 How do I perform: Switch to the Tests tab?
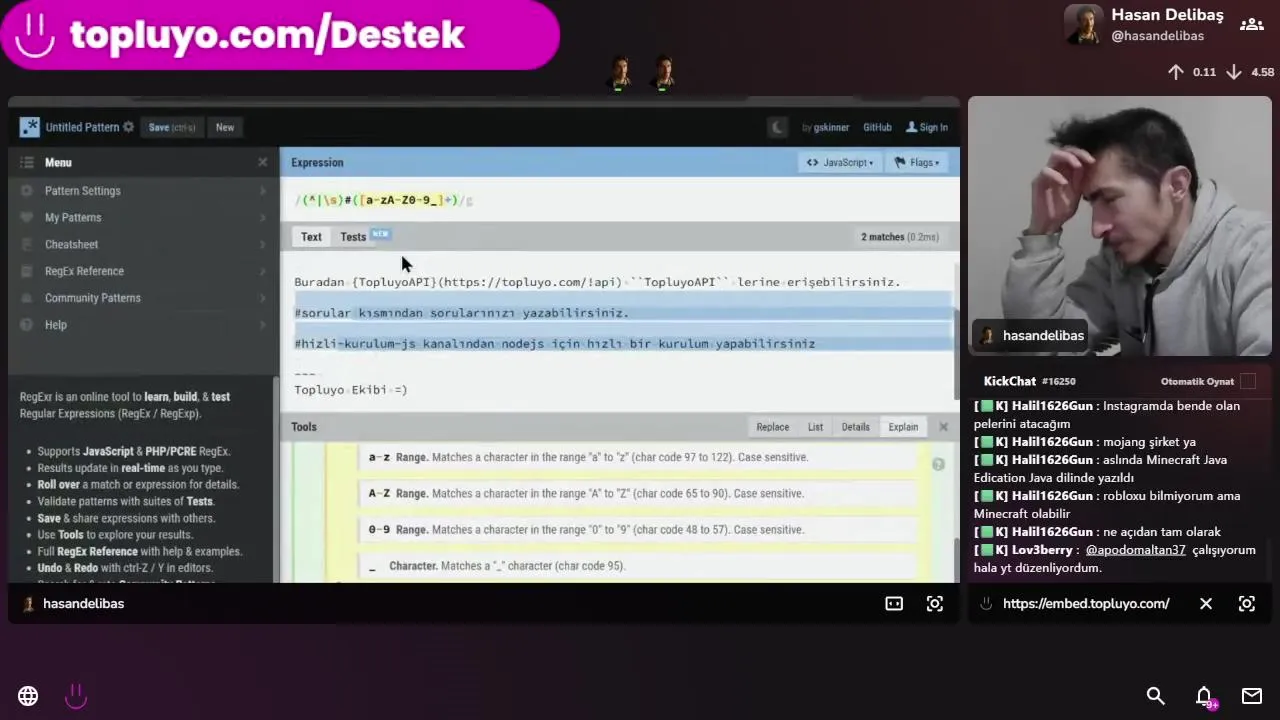coord(353,237)
